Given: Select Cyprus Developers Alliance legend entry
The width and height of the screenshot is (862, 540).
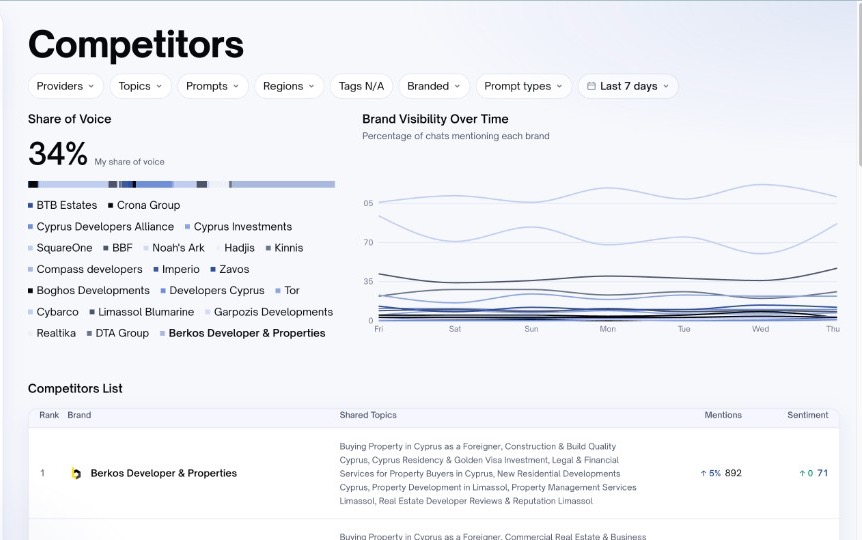Looking at the screenshot, I should [x=101, y=227].
